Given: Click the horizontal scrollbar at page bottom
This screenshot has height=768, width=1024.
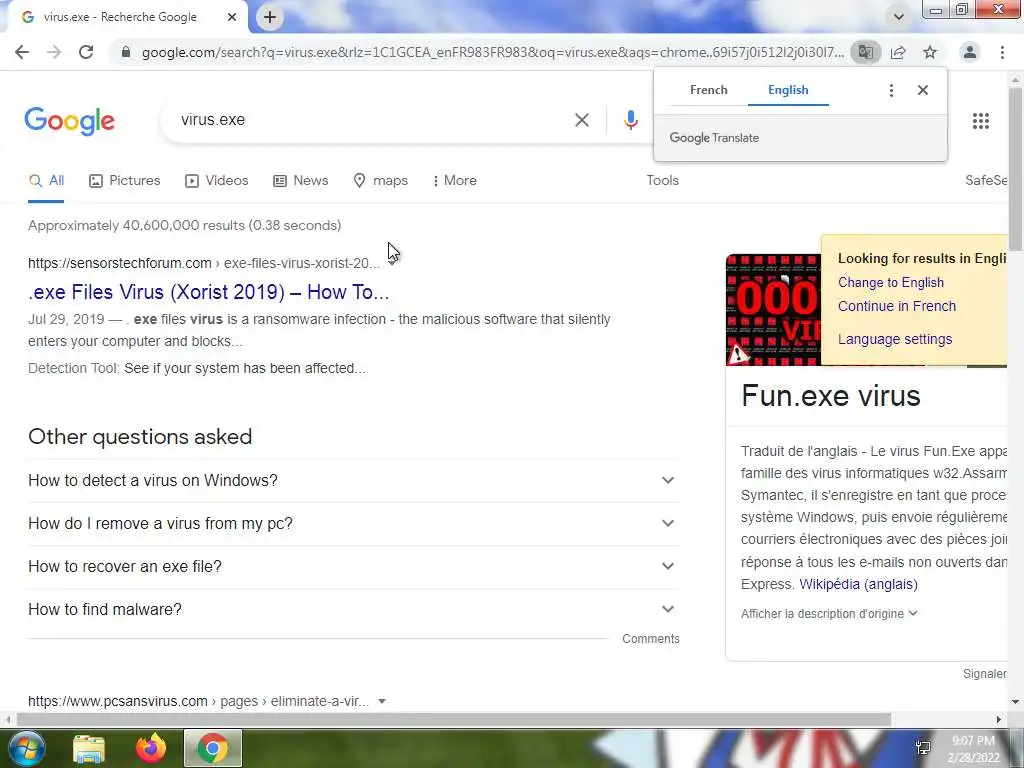Looking at the screenshot, I should [x=453, y=719].
